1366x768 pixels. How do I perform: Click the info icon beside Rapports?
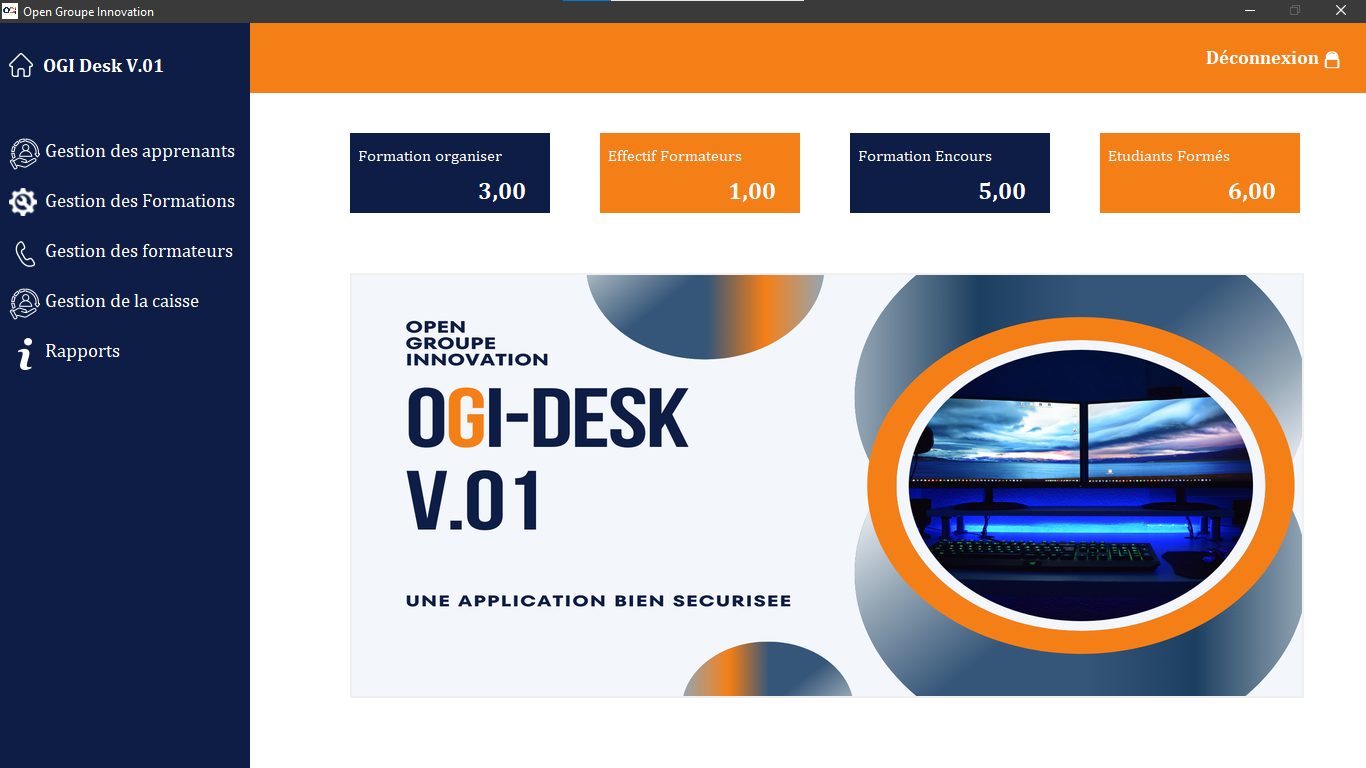(25, 353)
